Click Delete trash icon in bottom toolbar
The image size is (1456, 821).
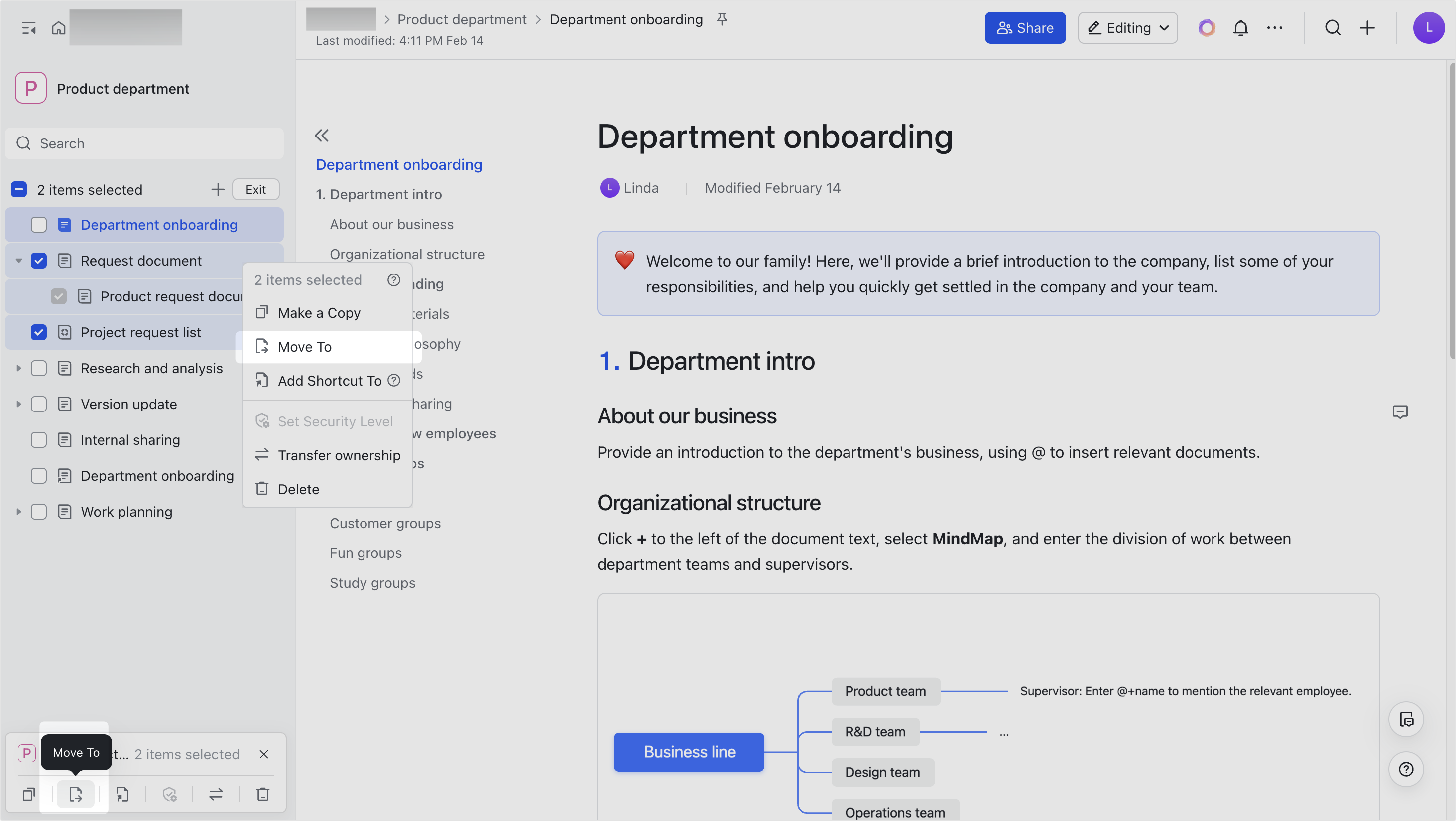coord(263,794)
